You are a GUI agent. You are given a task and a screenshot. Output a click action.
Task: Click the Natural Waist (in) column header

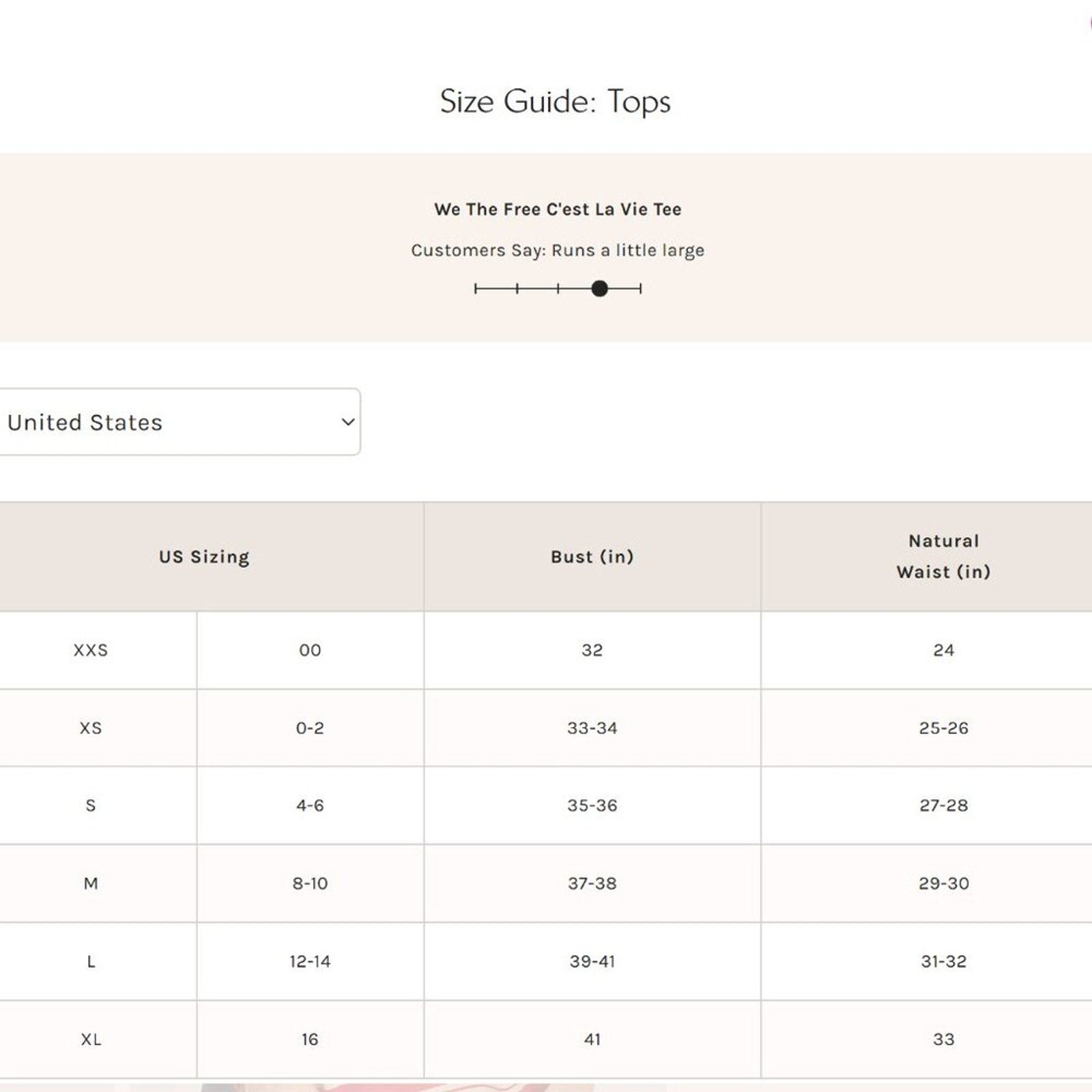(x=943, y=556)
